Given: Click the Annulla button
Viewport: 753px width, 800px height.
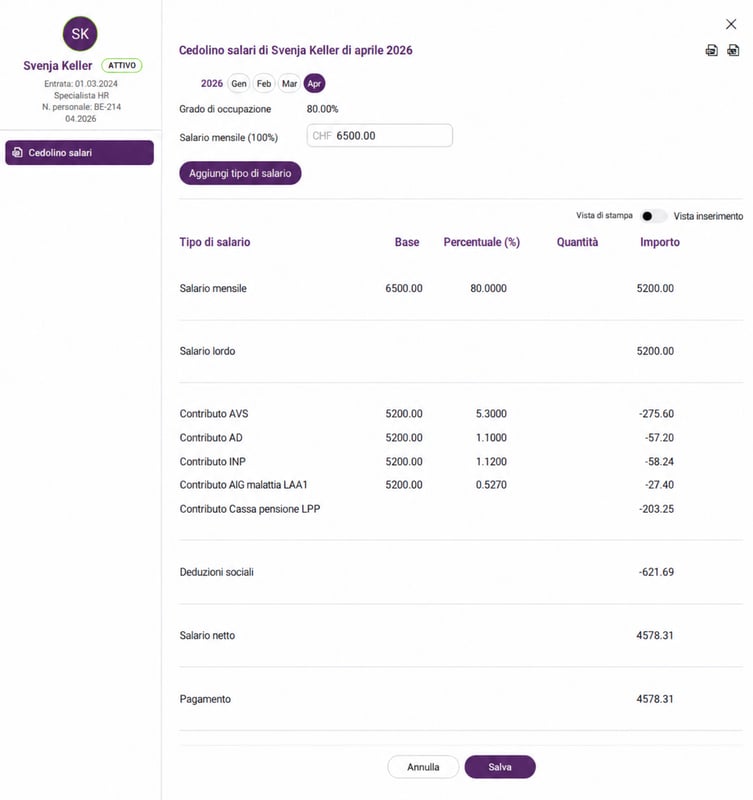Looking at the screenshot, I should (423, 767).
